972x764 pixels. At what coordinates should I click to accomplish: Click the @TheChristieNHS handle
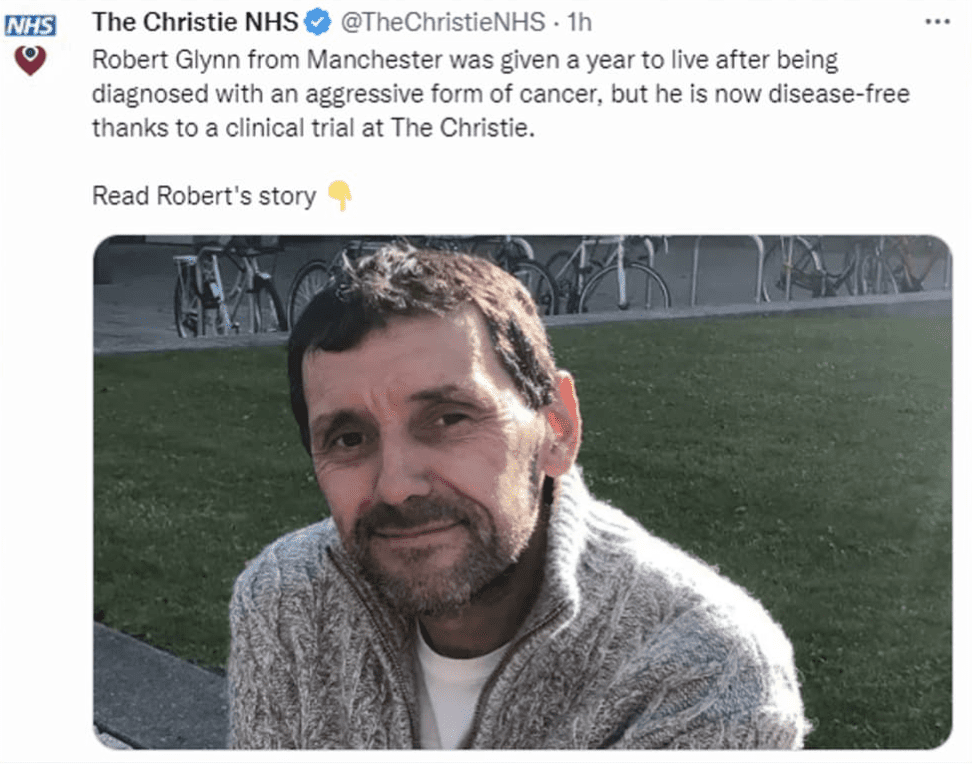[443, 22]
